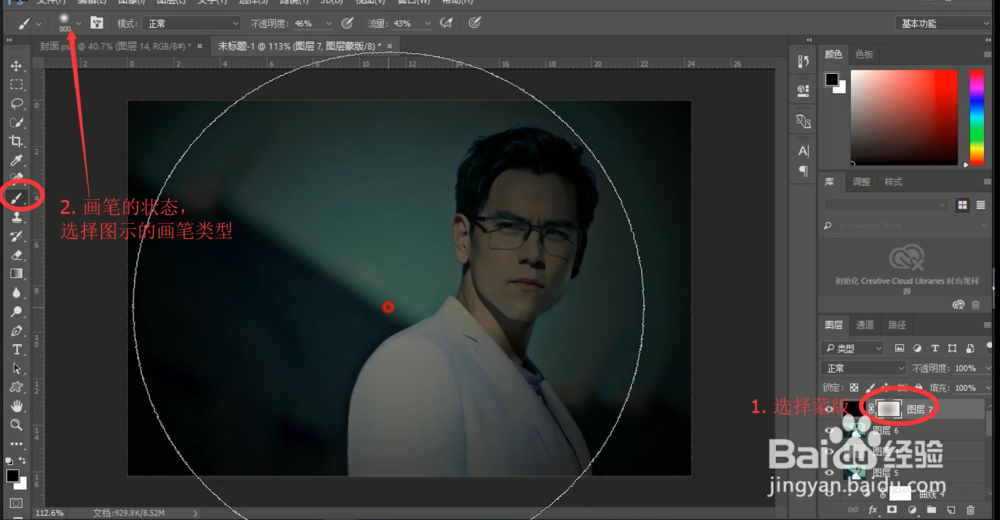Image resolution: width=1000 pixels, height=520 pixels.
Task: Switch to the 封面.psd document tab
Action: tap(115, 46)
